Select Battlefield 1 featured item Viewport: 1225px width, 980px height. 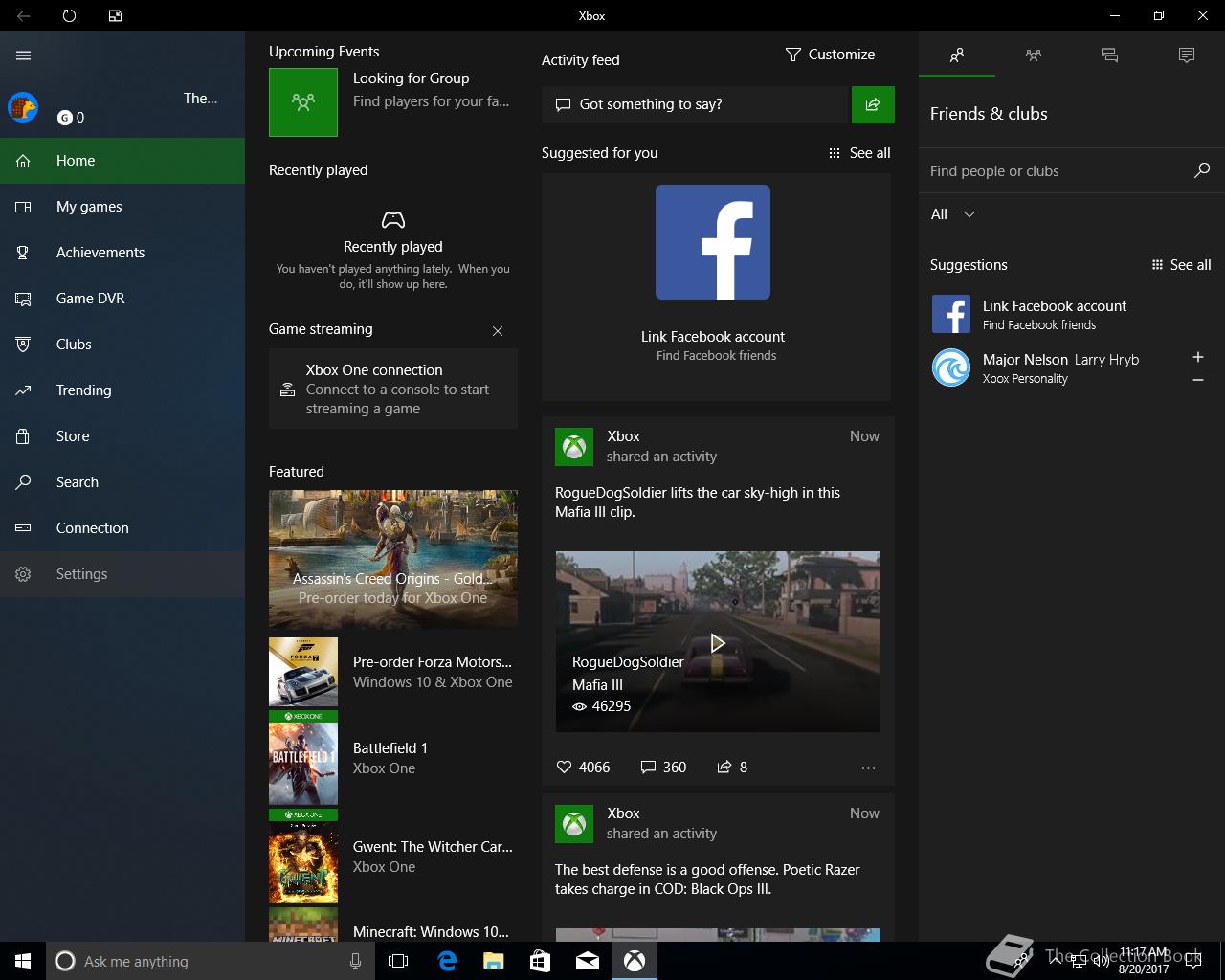[393, 758]
